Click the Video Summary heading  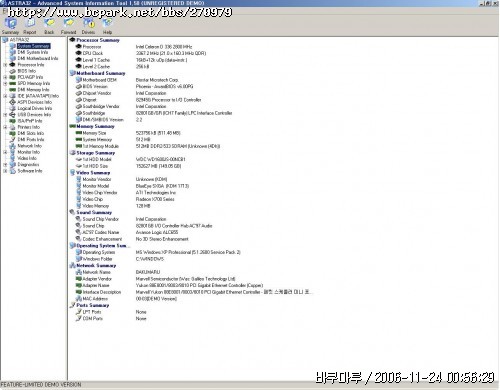click(x=93, y=173)
